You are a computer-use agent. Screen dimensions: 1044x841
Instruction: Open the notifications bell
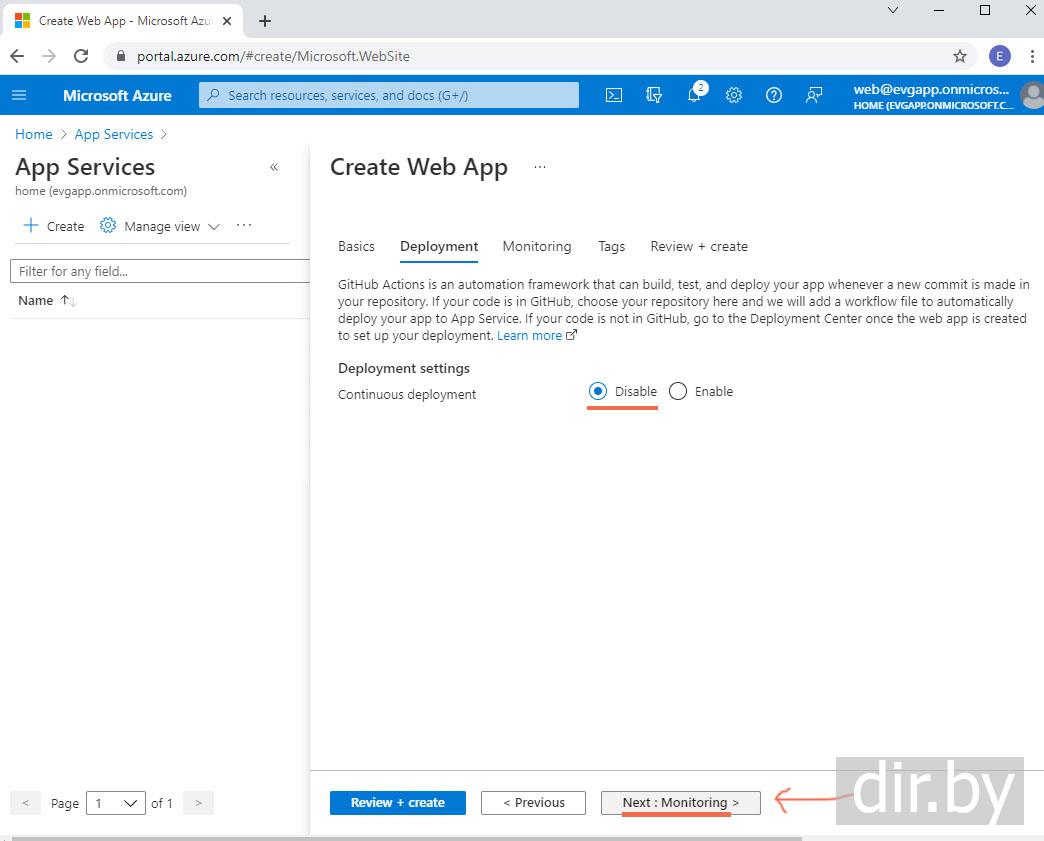click(x=694, y=95)
